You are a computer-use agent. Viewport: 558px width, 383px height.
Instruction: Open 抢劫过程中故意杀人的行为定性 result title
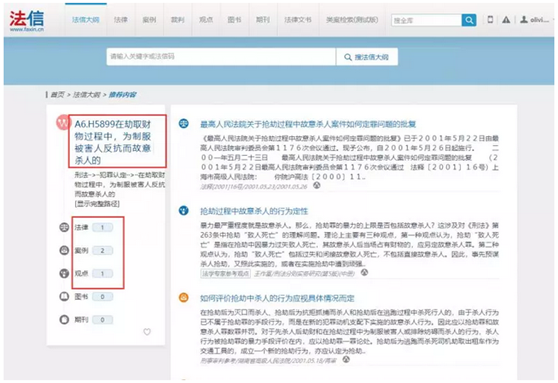pos(254,211)
